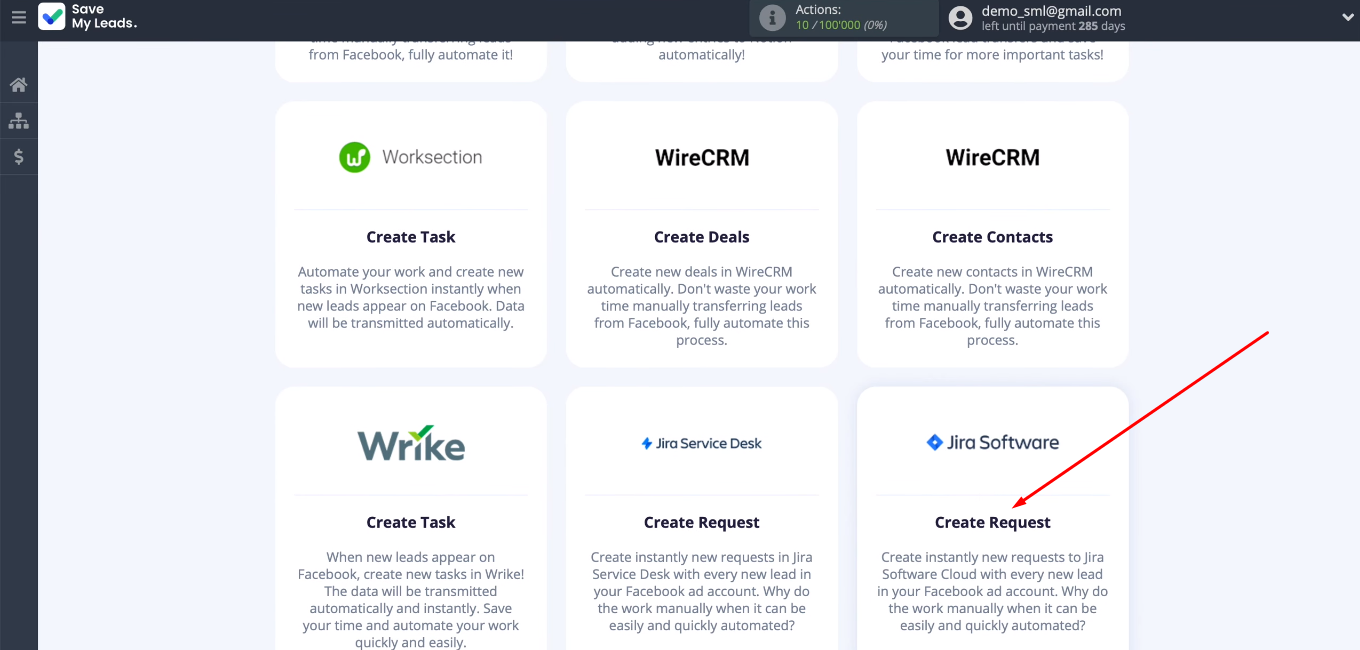Open the dollar billing icon in sidebar

coord(18,157)
